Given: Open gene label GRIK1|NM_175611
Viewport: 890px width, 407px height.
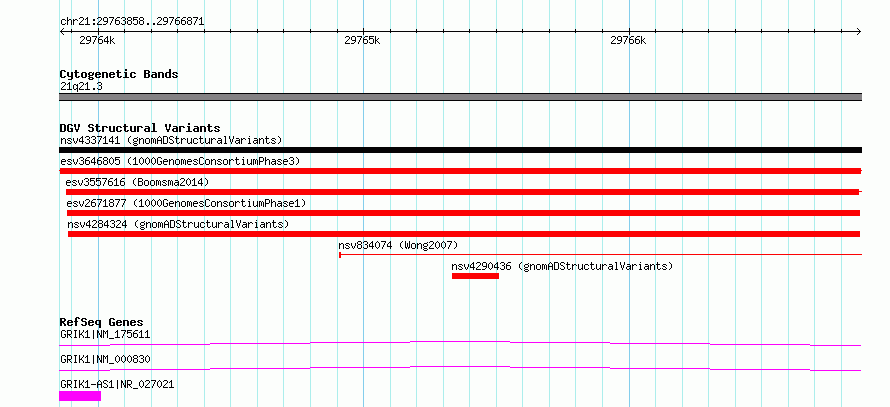Looking at the screenshot, I should (105, 334).
